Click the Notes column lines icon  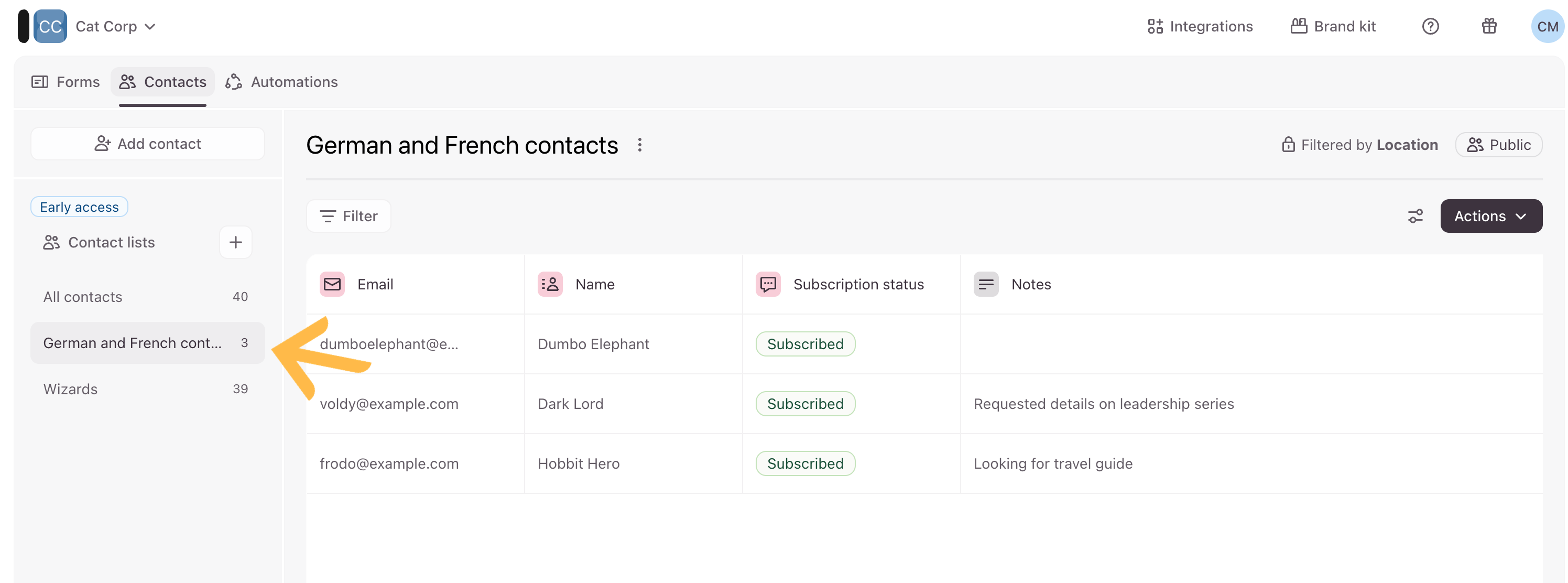click(985, 285)
